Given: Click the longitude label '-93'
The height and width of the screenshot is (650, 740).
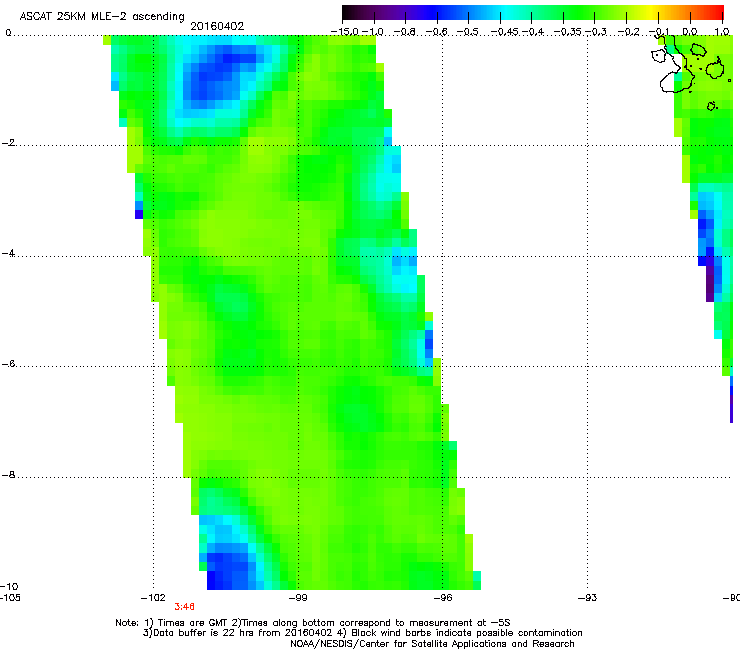Looking at the screenshot, I should coord(588,598).
